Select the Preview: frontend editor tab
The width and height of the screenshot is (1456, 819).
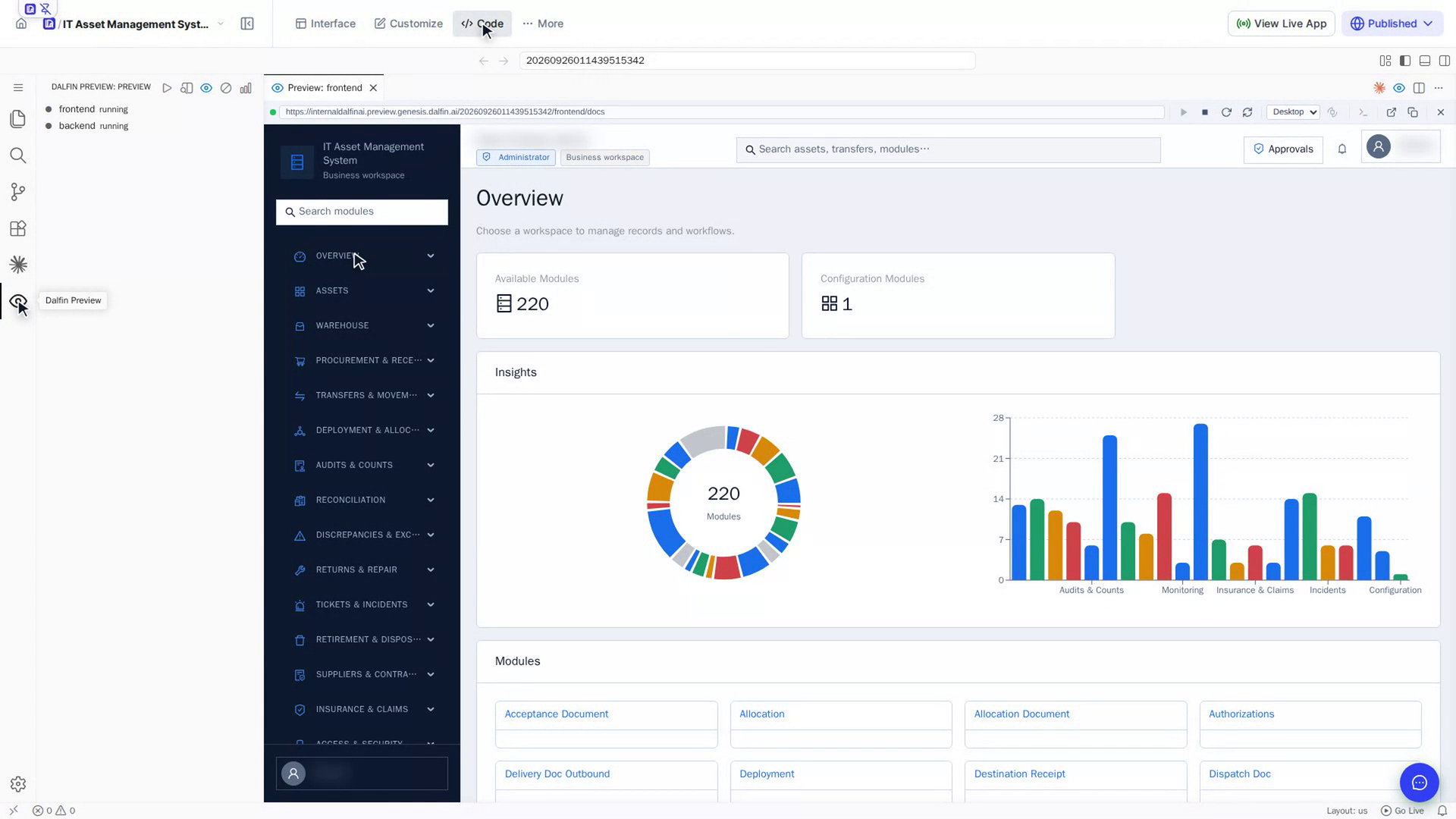tap(325, 88)
